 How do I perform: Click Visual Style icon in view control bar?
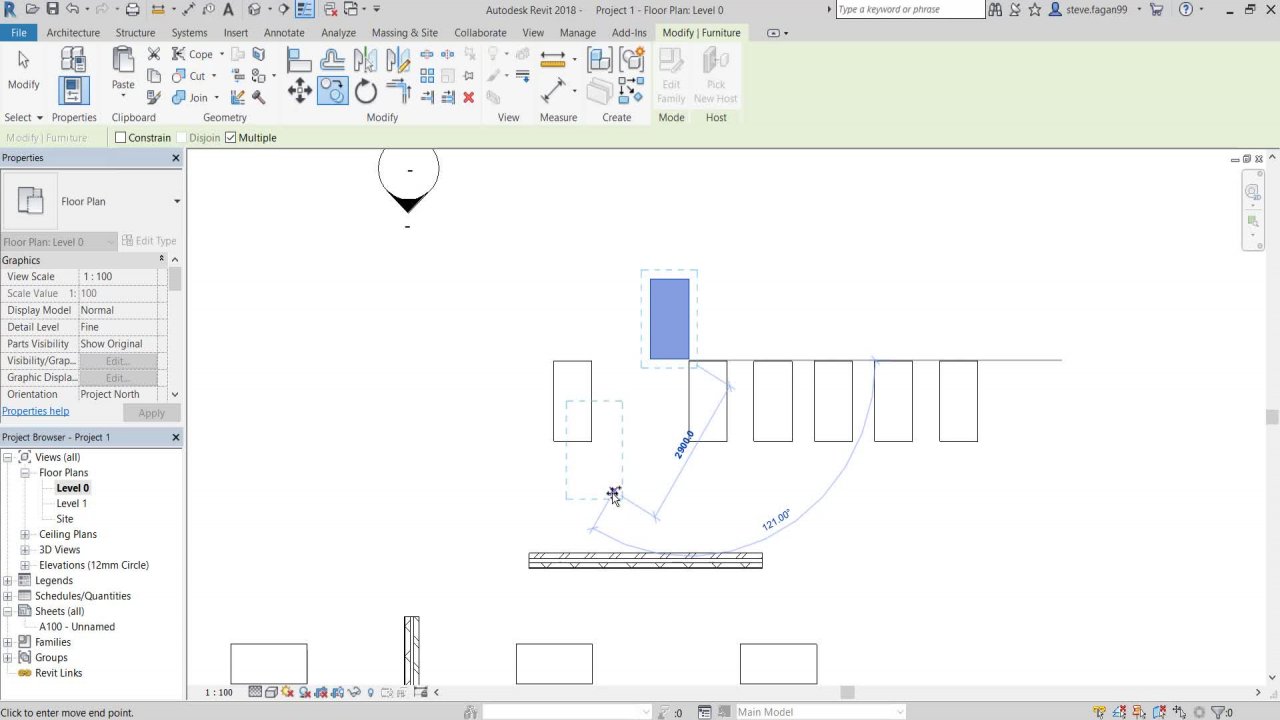coord(271,692)
